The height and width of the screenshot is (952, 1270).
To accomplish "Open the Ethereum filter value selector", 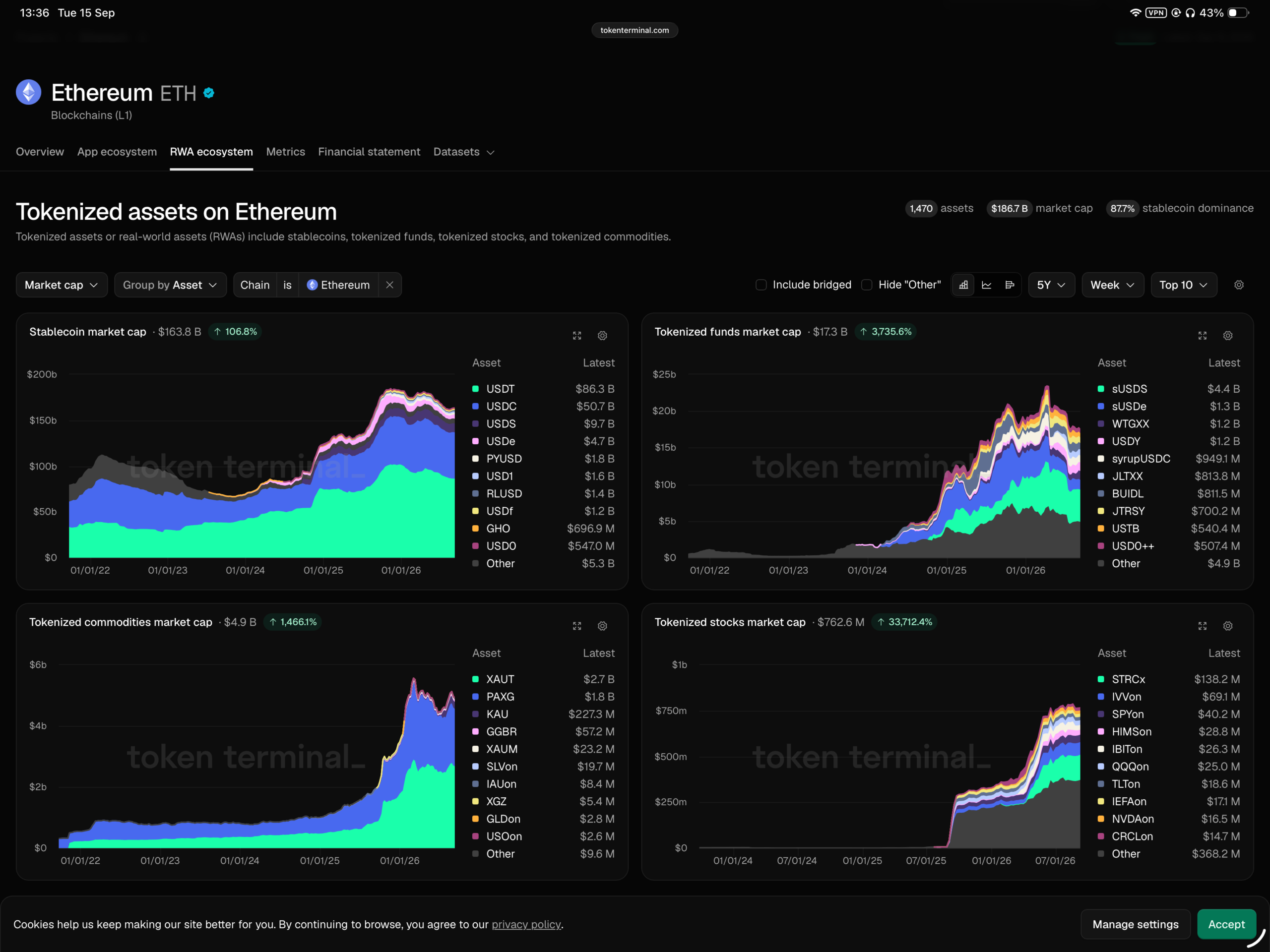I will 338,285.
